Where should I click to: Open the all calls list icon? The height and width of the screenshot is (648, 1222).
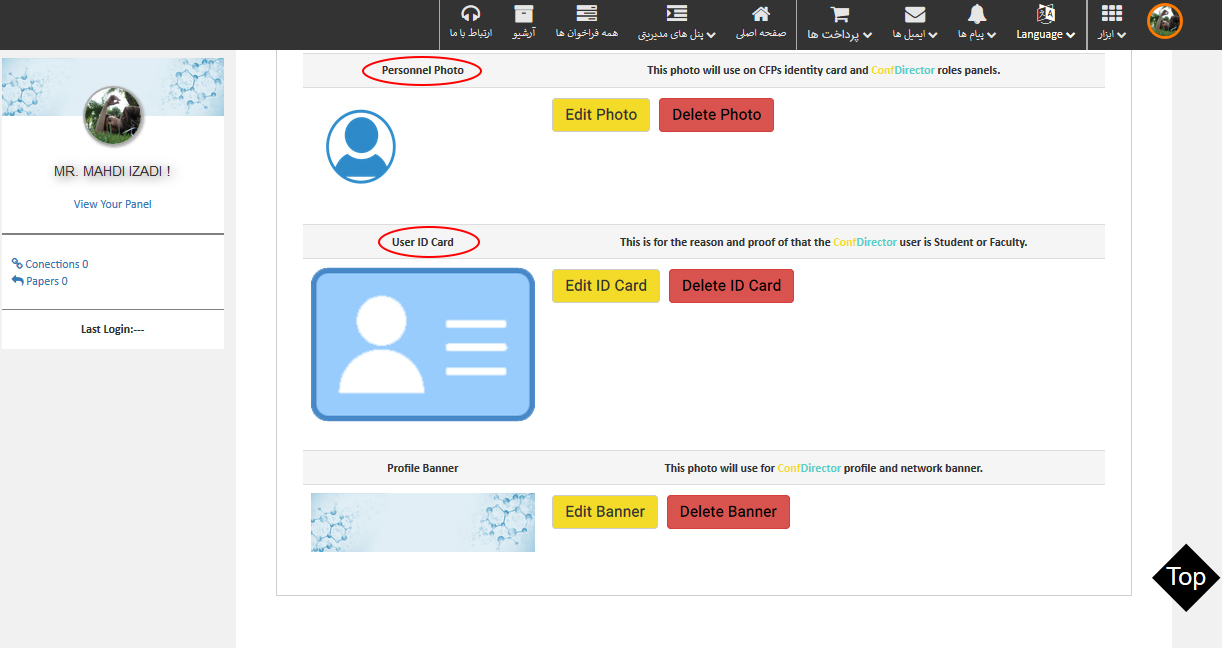(586, 14)
